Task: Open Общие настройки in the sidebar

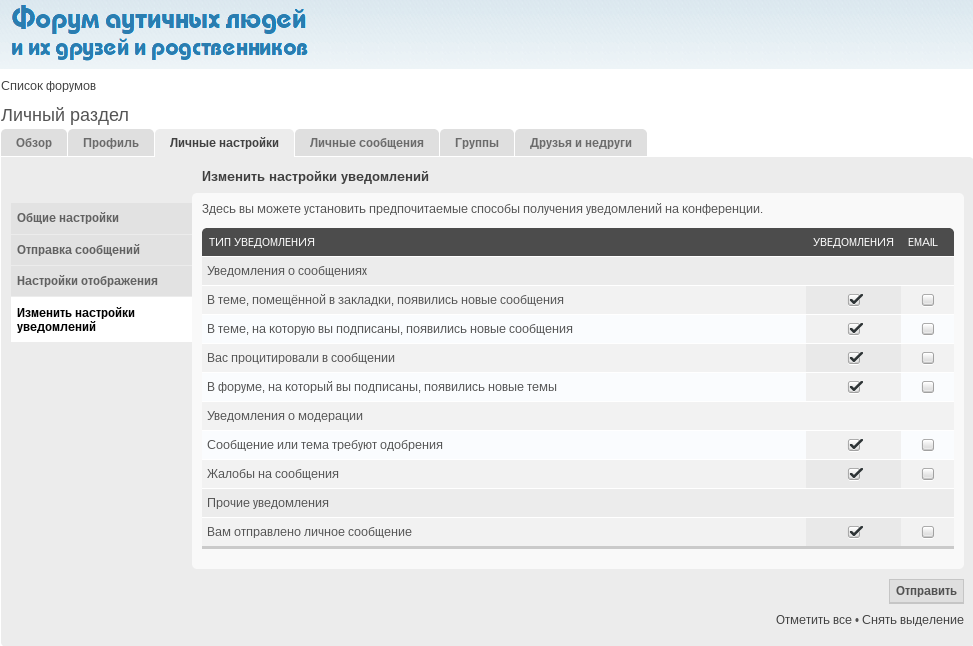Action: coord(68,218)
